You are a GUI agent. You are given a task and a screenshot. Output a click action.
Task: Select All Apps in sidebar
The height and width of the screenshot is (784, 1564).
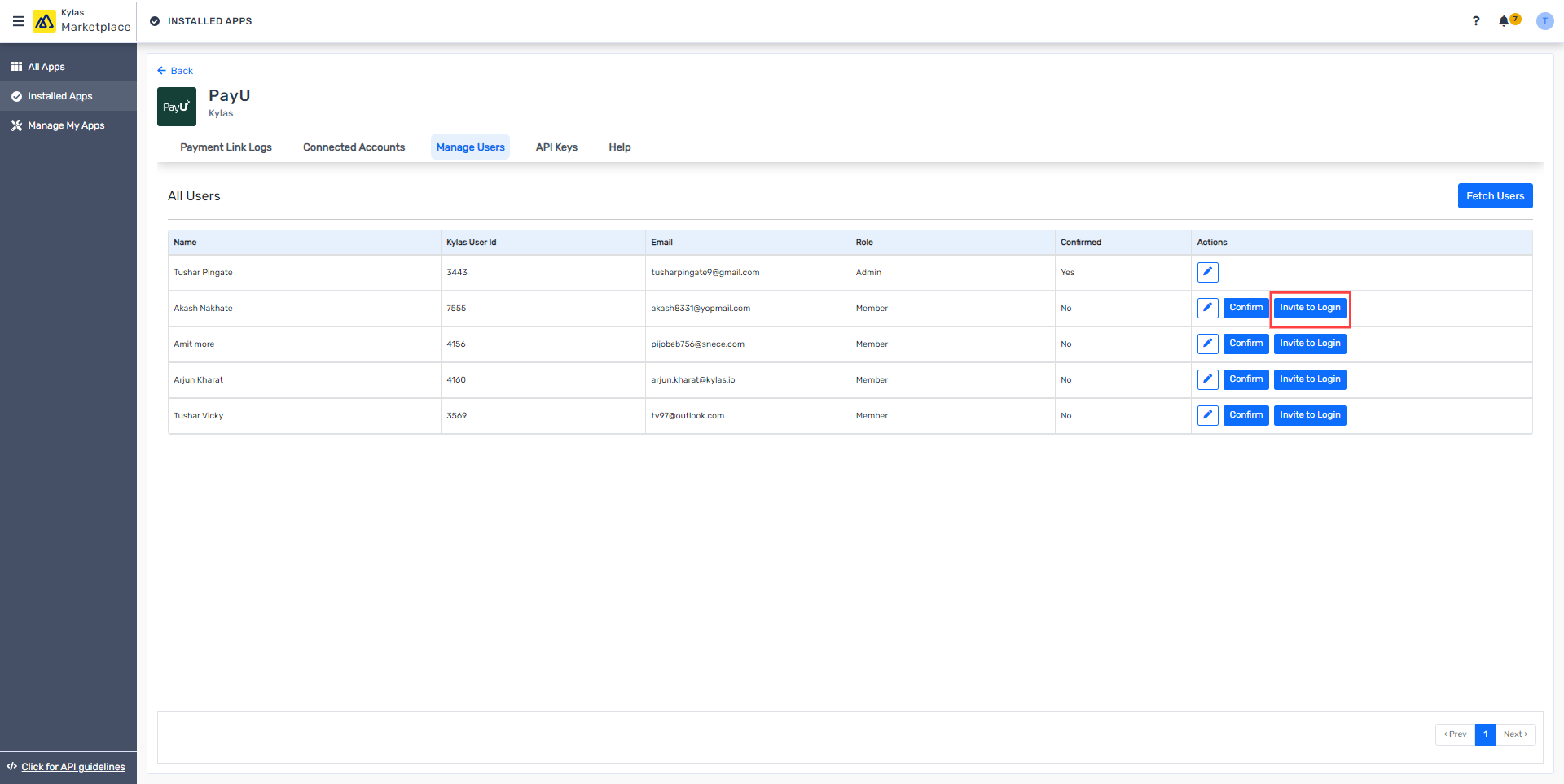click(46, 67)
